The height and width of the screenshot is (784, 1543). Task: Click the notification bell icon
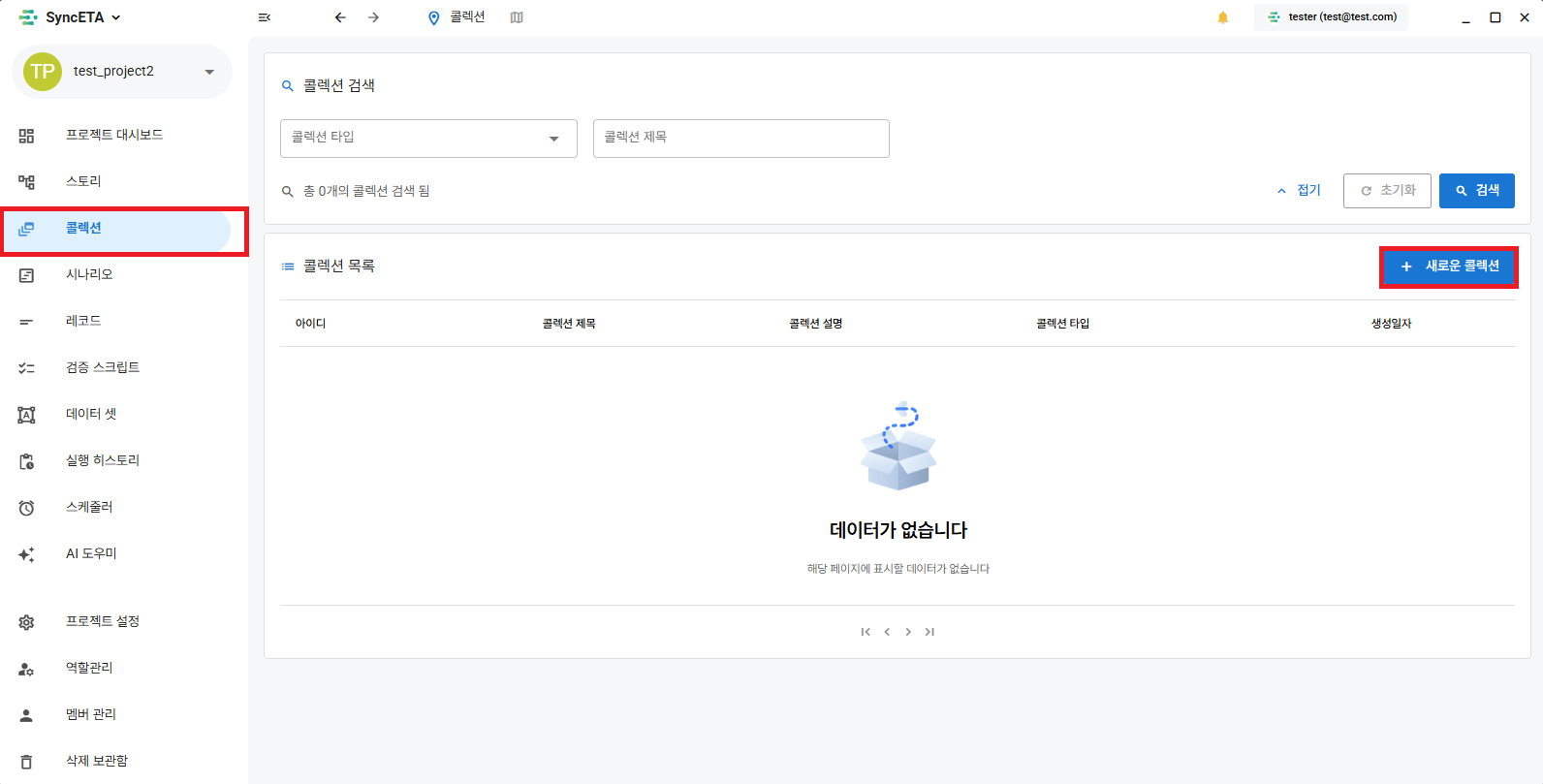click(1223, 17)
